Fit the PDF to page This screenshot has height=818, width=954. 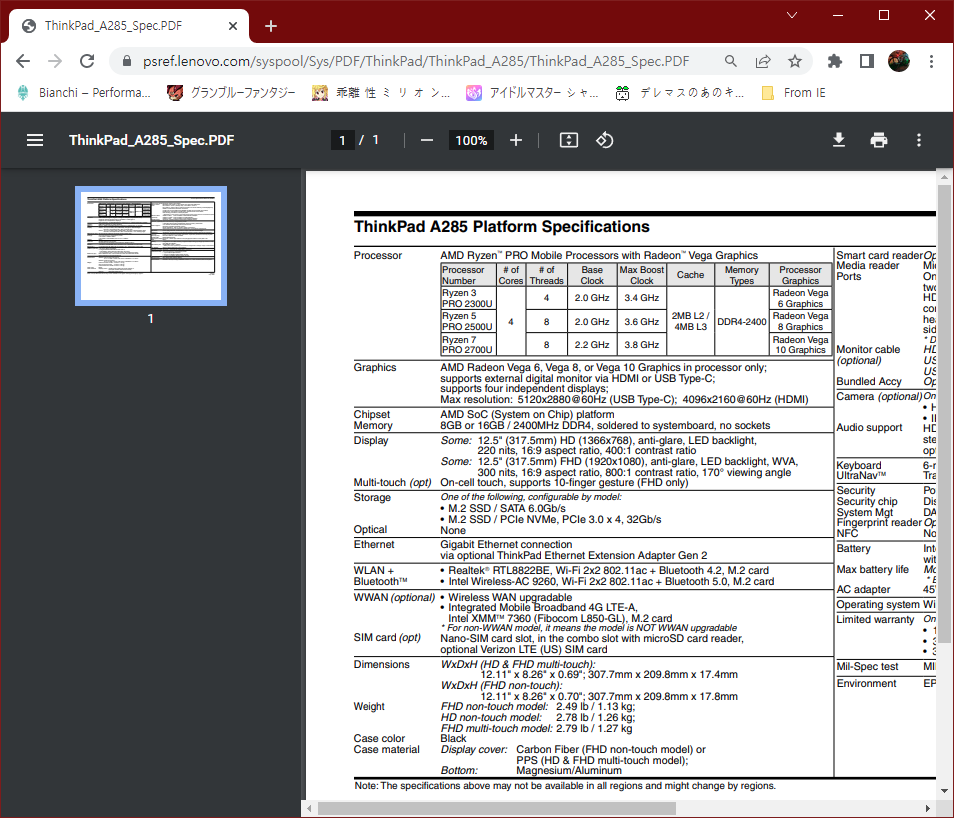pos(569,140)
